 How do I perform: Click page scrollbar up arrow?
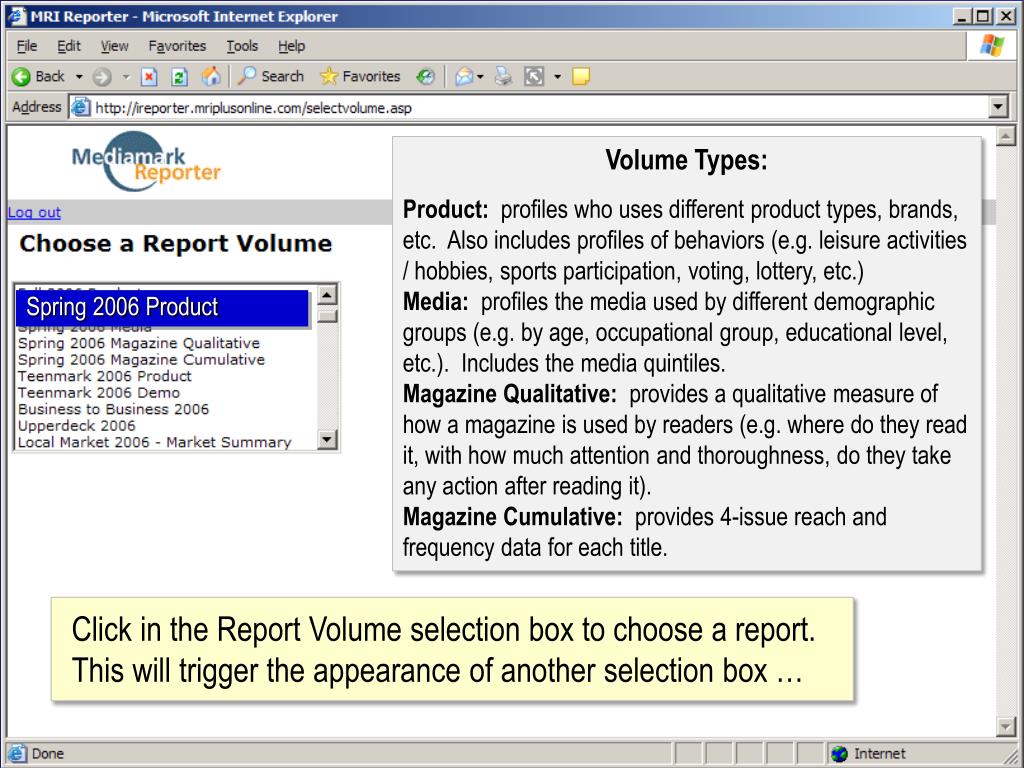[x=1006, y=136]
